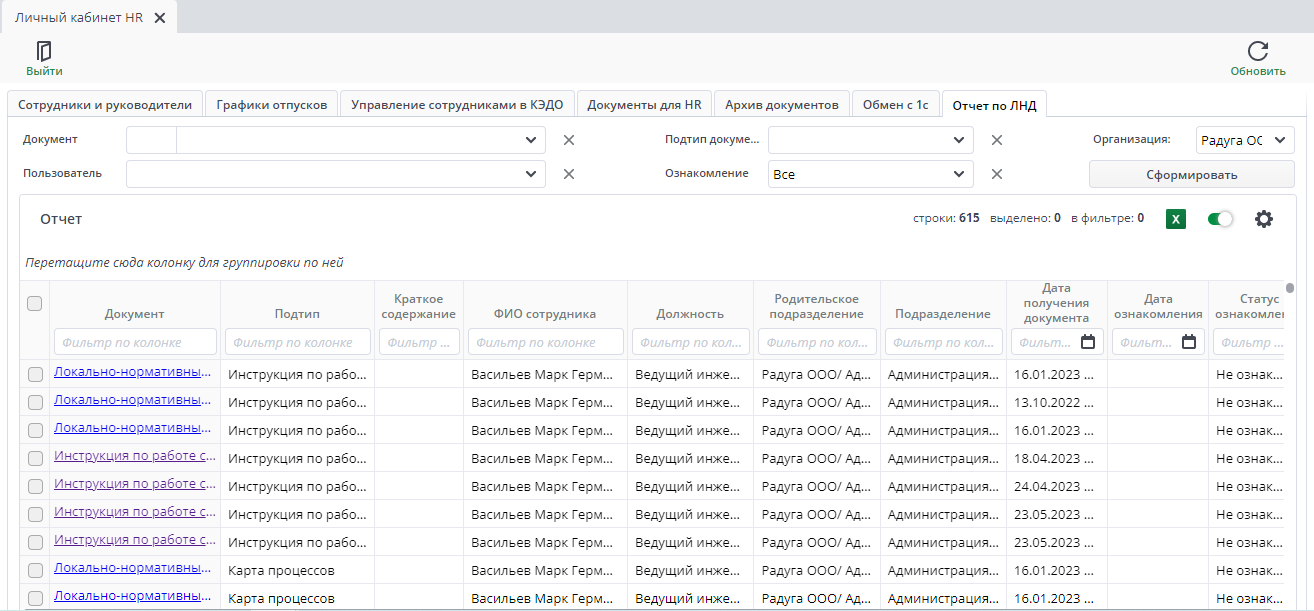Screen dimensions: 1314x611
Task: Expand the Пользователь dropdown
Action: (336, 174)
